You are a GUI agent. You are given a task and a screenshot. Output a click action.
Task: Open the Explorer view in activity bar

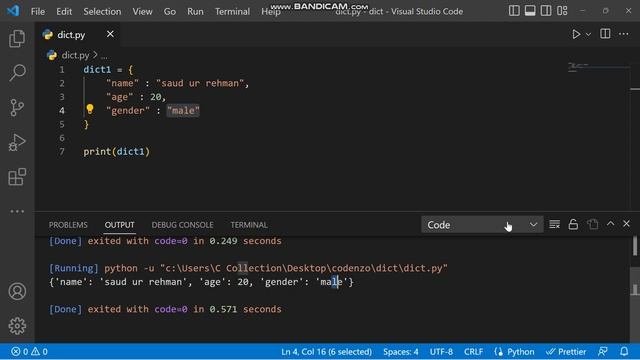(x=17, y=38)
